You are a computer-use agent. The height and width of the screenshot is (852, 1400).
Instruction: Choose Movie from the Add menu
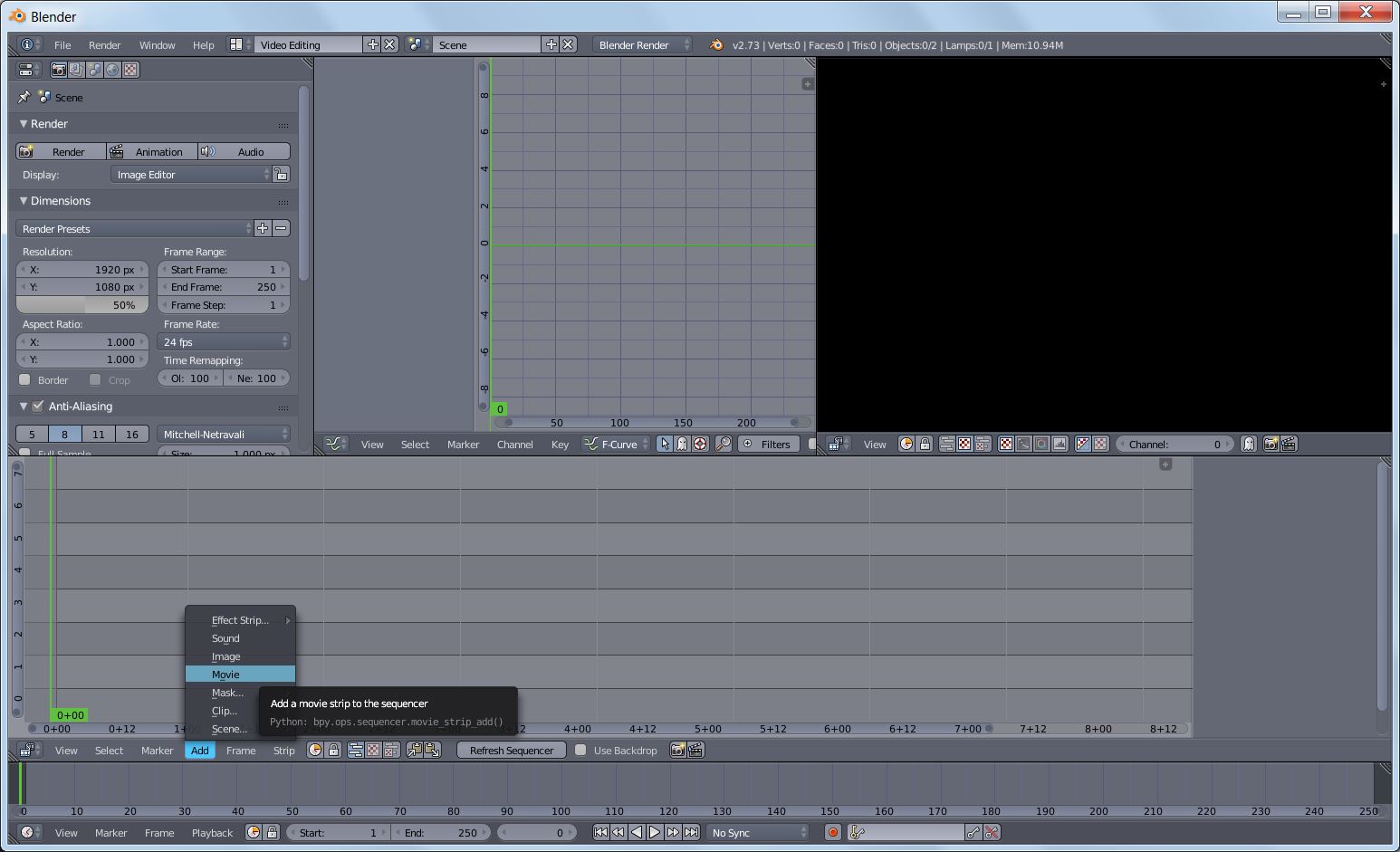pyautogui.click(x=240, y=675)
